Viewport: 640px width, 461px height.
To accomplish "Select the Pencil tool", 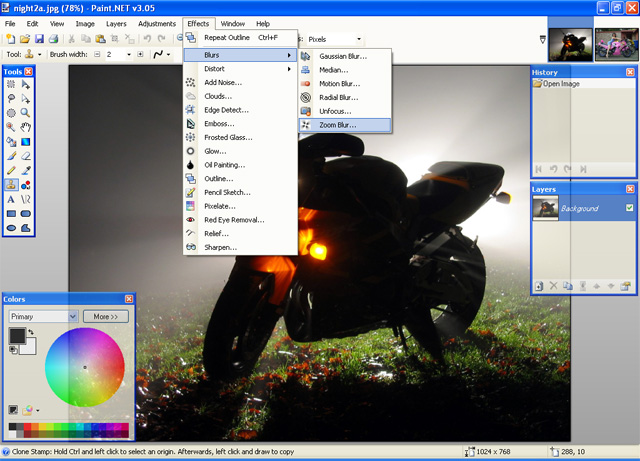I will [x=11, y=170].
